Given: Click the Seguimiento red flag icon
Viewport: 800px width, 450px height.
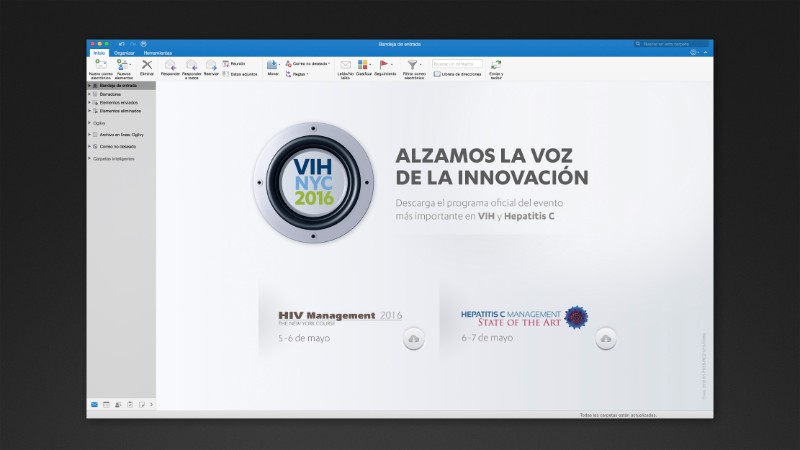Looking at the screenshot, I should pos(384,64).
